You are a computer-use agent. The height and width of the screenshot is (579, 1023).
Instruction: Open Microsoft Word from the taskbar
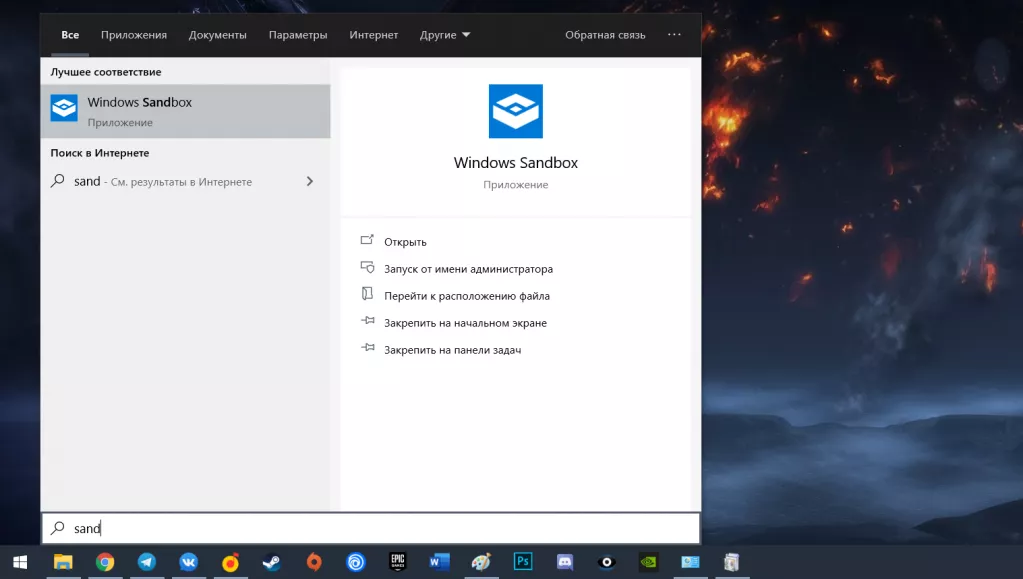click(x=439, y=562)
